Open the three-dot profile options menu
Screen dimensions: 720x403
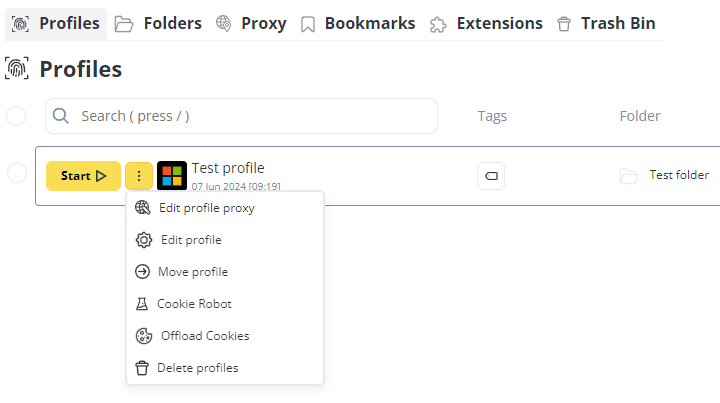[139, 176]
